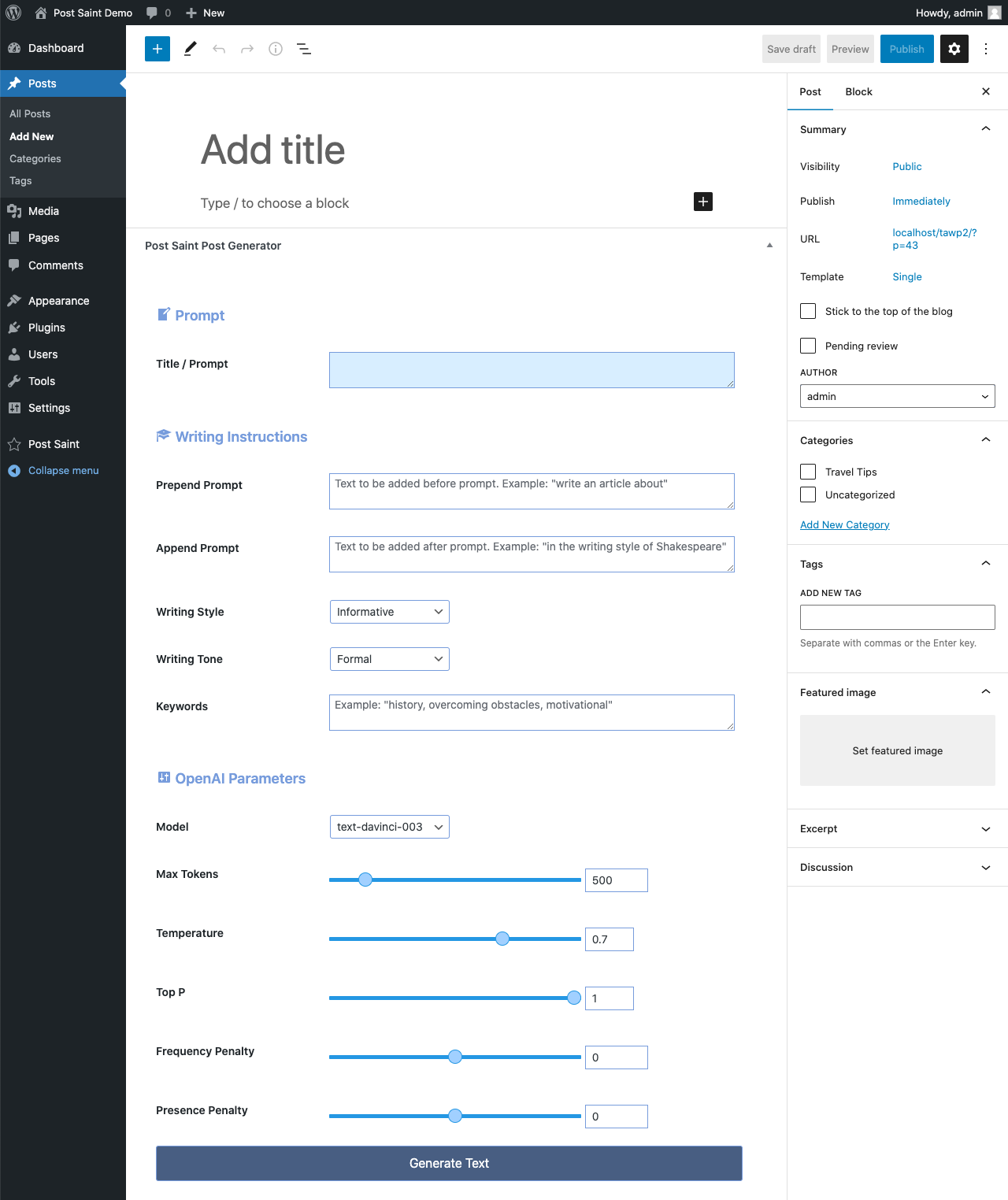Switch to the Block tab

click(x=858, y=91)
